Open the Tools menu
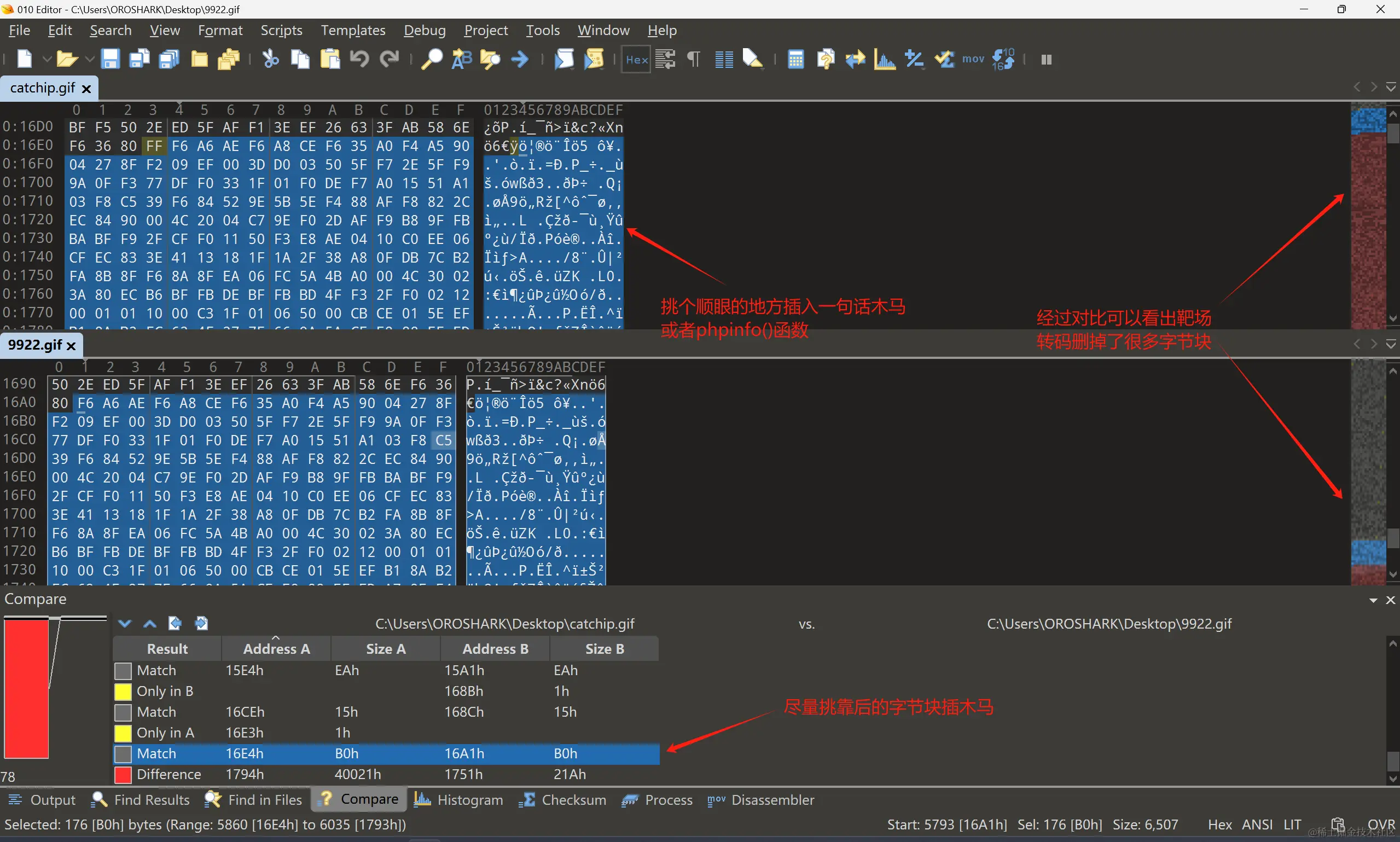 (543, 30)
